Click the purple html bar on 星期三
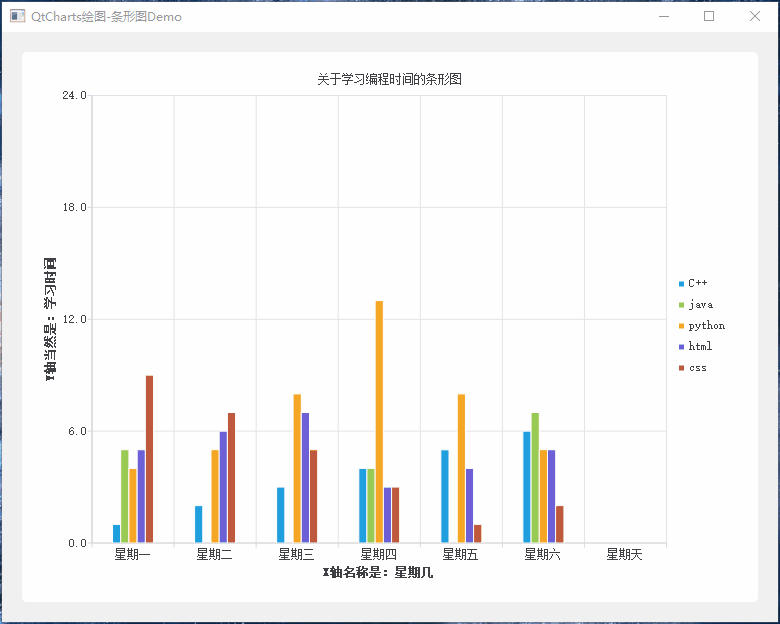 (305, 478)
